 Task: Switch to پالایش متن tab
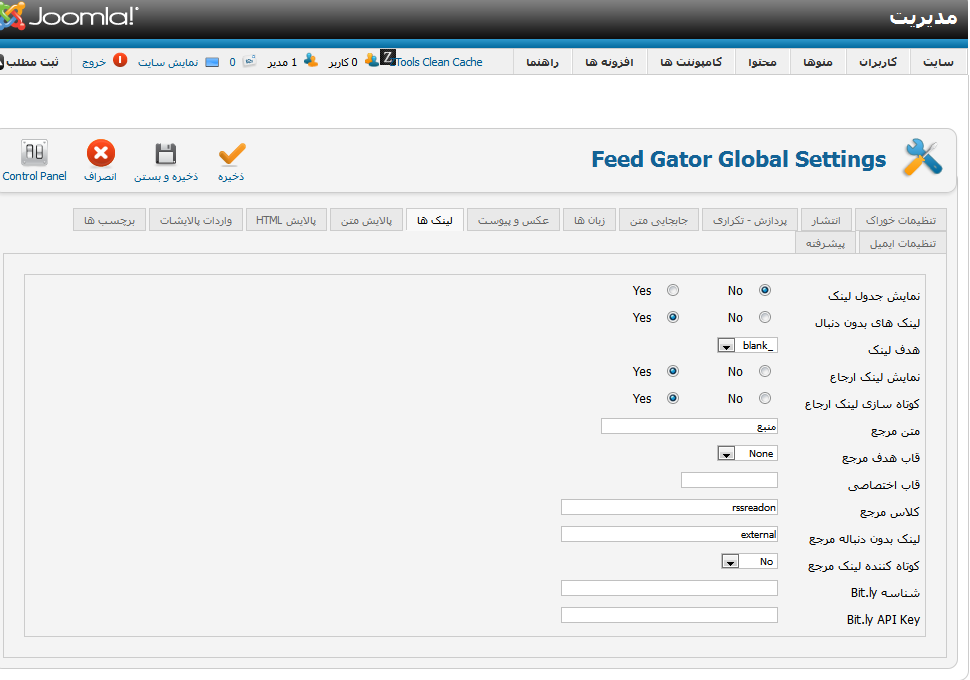pyautogui.click(x=366, y=220)
